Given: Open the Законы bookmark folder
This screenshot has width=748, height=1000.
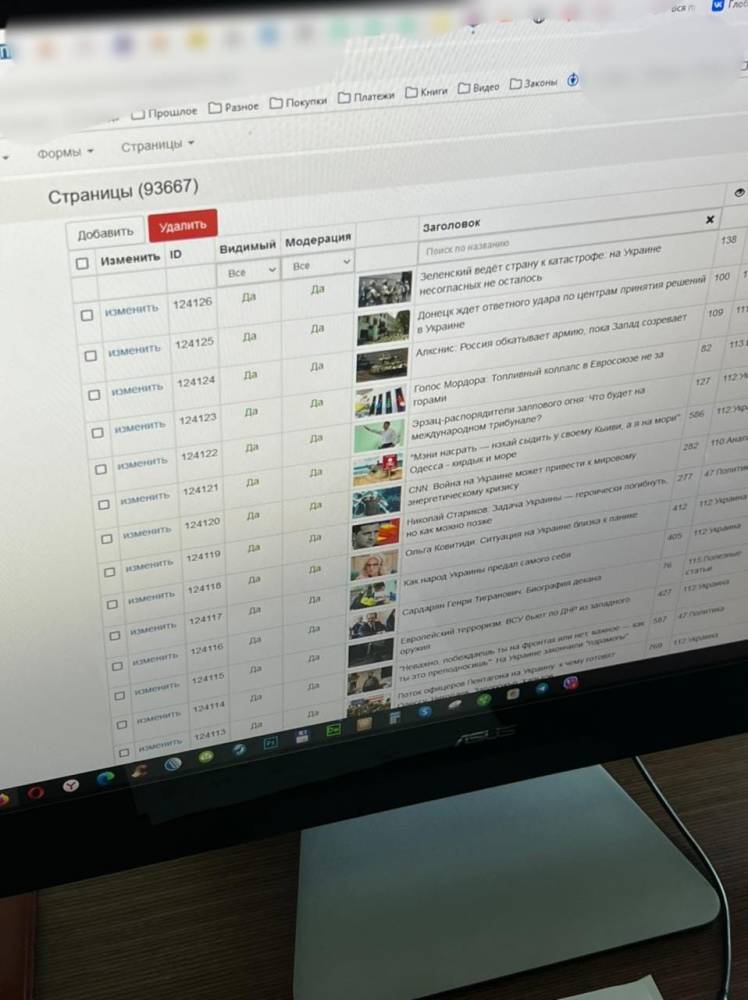Looking at the screenshot, I should click(x=534, y=84).
